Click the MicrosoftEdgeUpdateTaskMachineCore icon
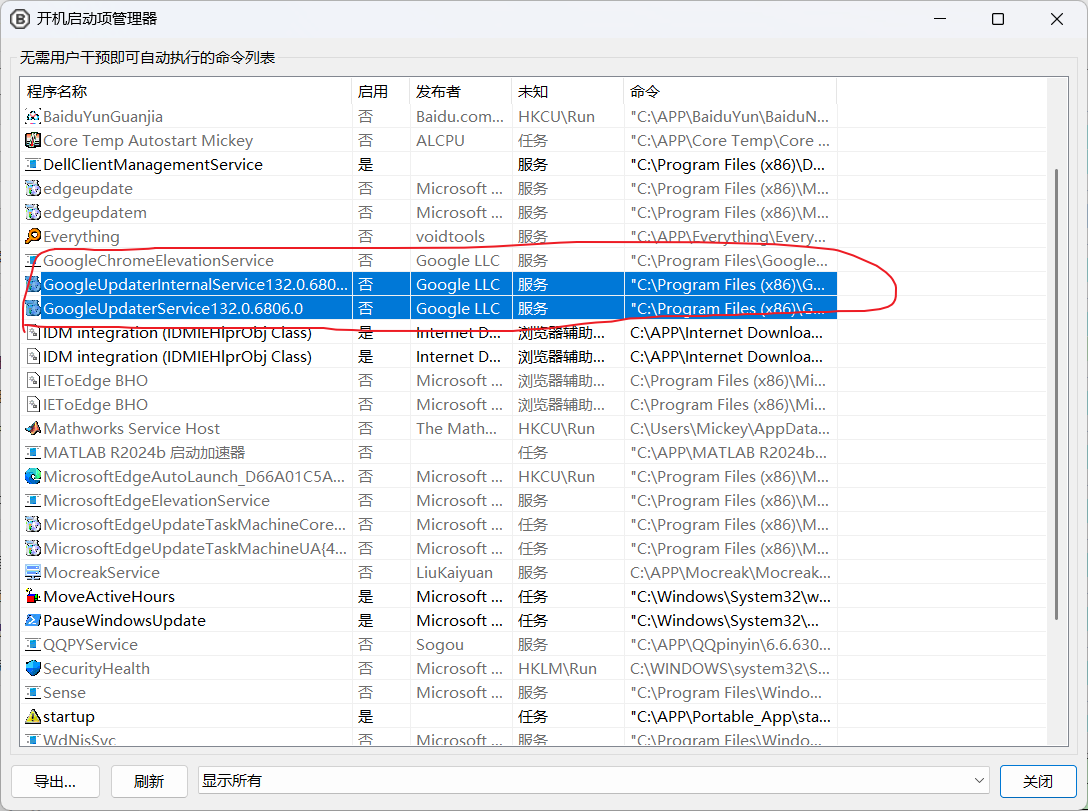 (33, 524)
